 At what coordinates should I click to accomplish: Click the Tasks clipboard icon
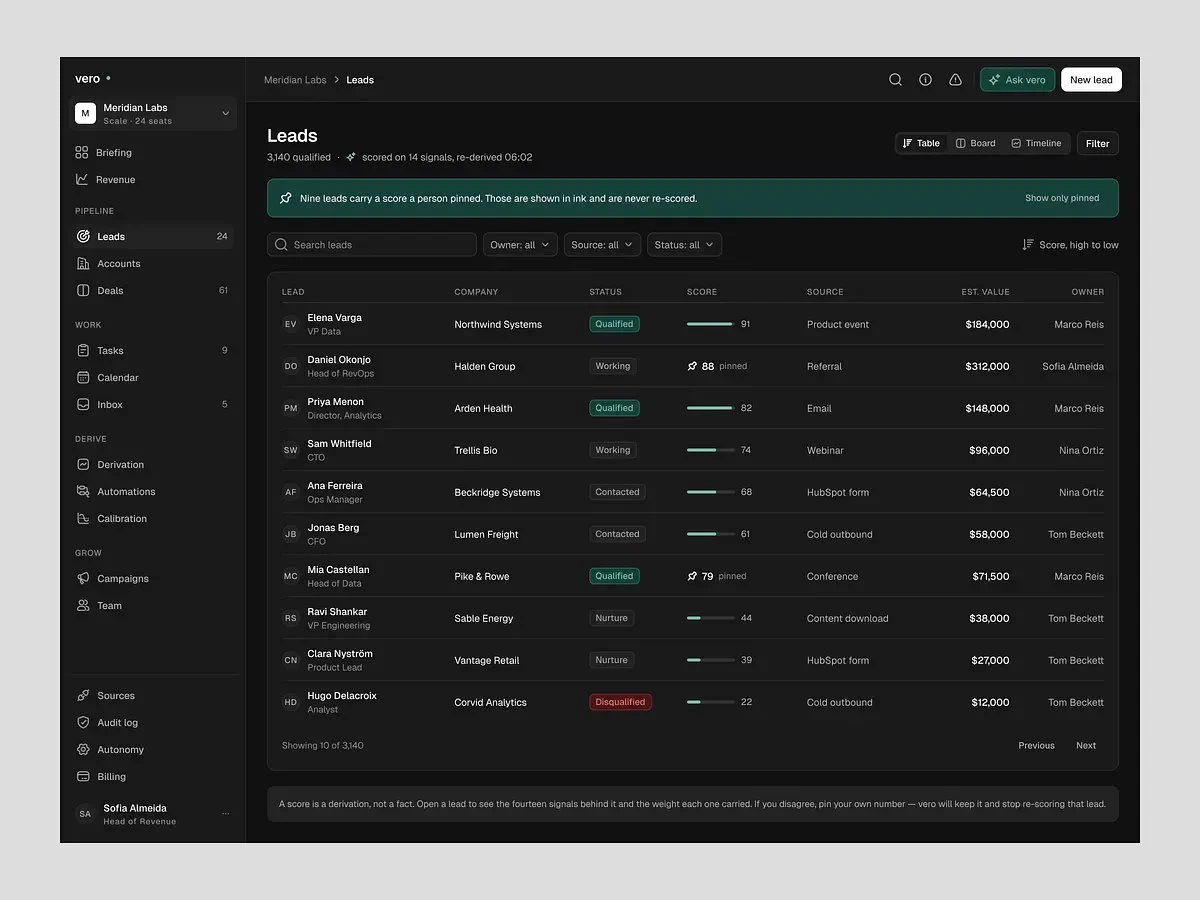pos(83,351)
